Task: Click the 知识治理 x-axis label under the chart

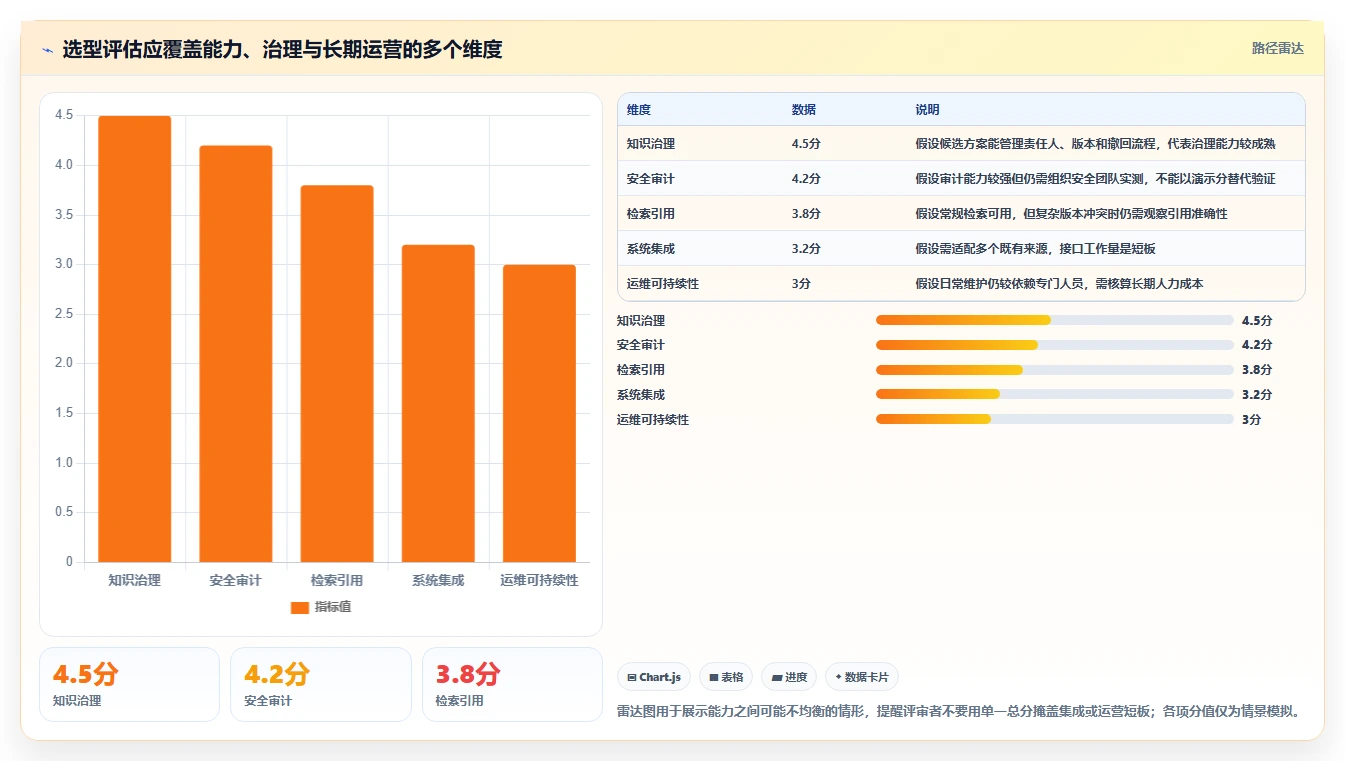Action: coord(135,580)
